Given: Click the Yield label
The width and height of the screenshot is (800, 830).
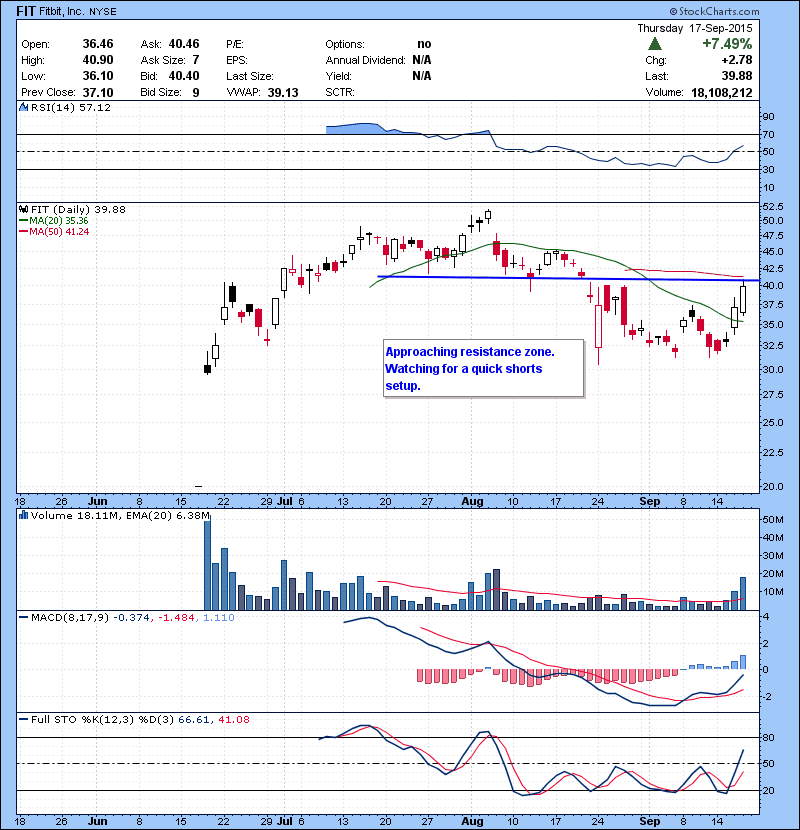Looking at the screenshot, I should 338,76.
